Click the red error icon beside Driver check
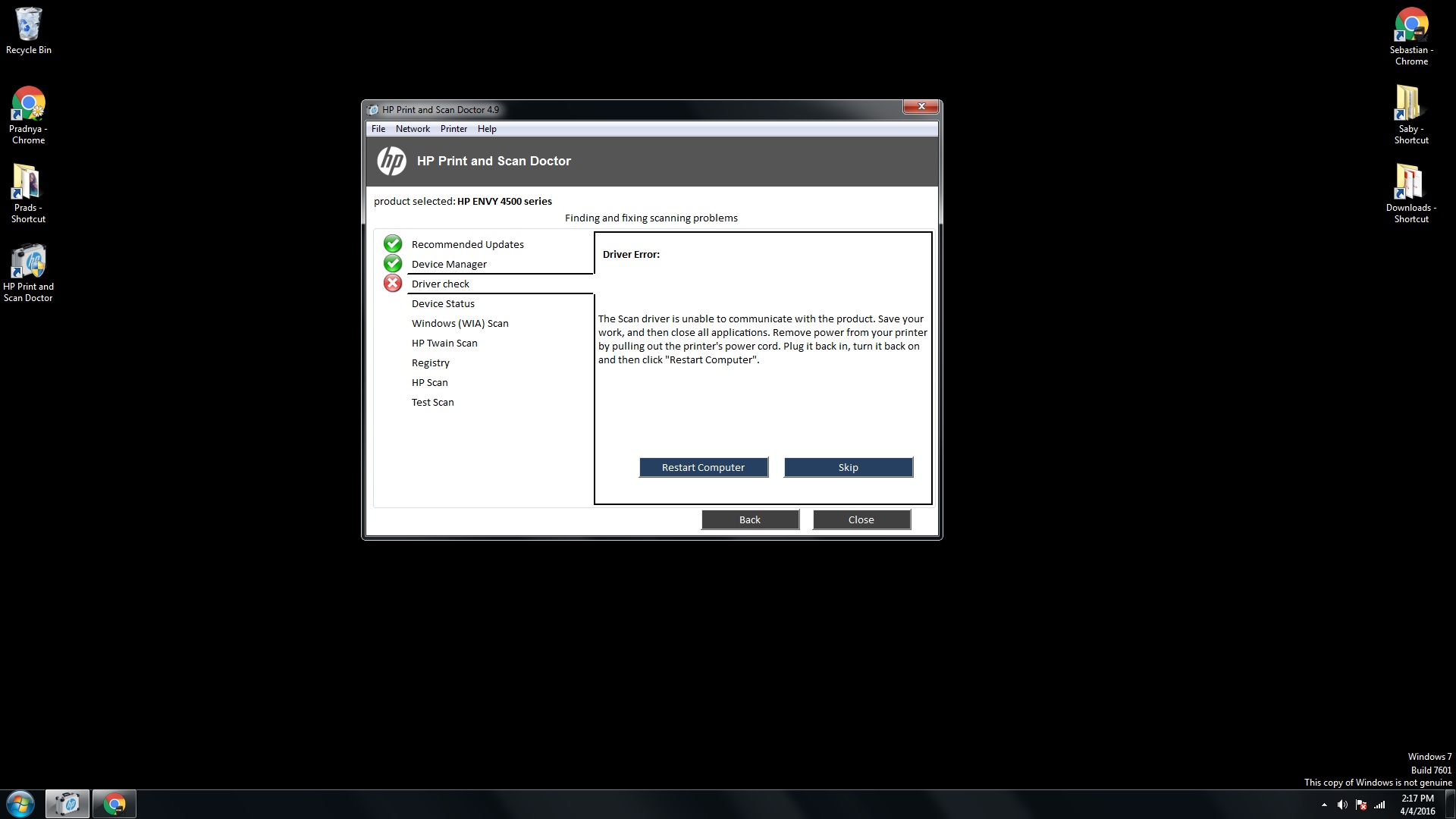This screenshot has height=819, width=1456. (393, 283)
